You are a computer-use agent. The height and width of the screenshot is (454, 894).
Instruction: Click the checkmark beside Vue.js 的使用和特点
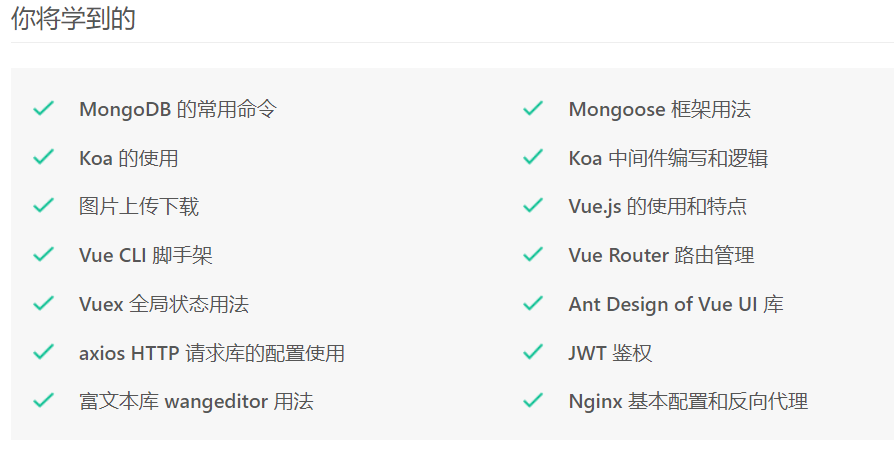[x=533, y=205]
